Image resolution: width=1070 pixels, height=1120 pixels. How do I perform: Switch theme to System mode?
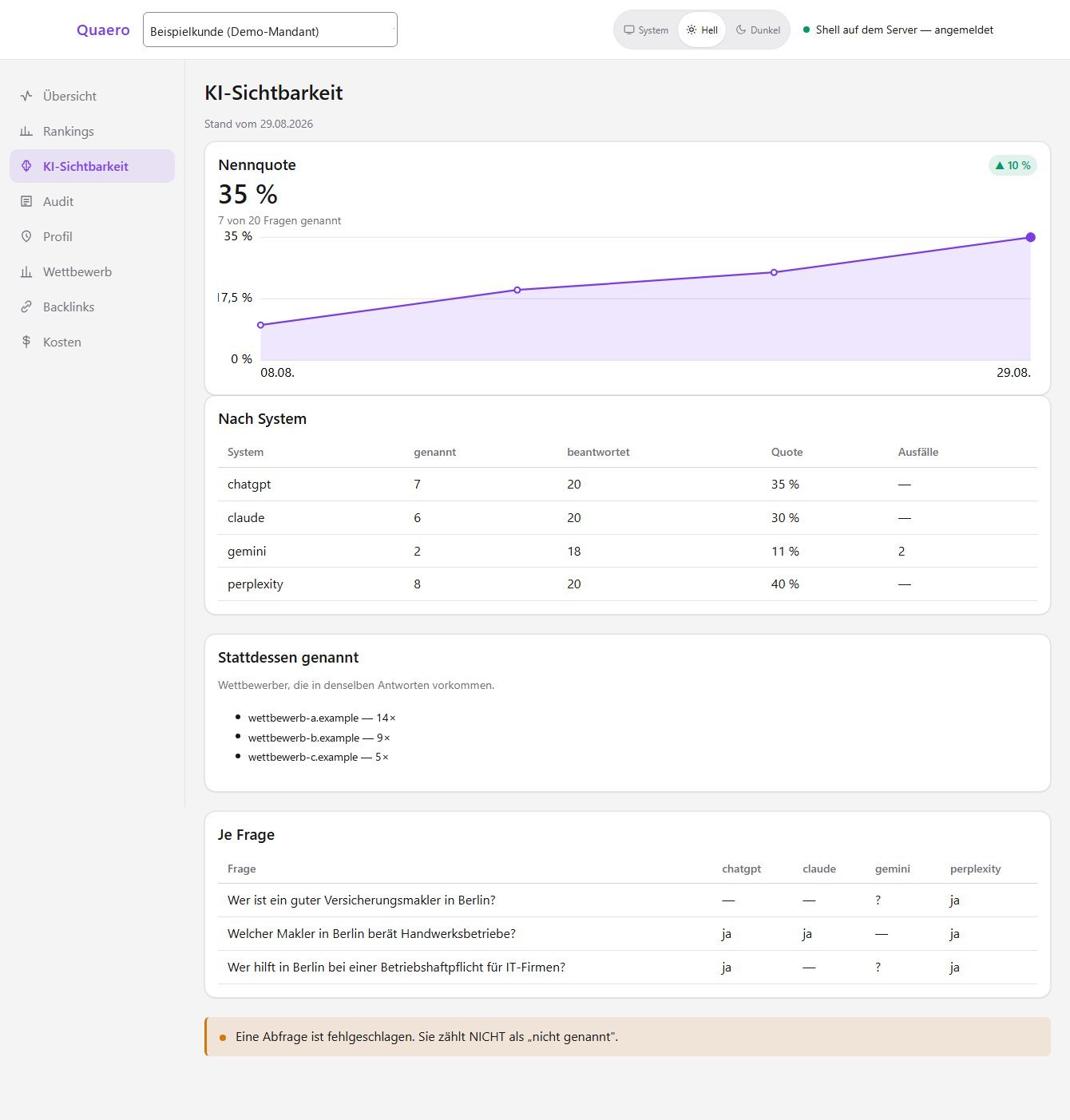pyautogui.click(x=646, y=30)
